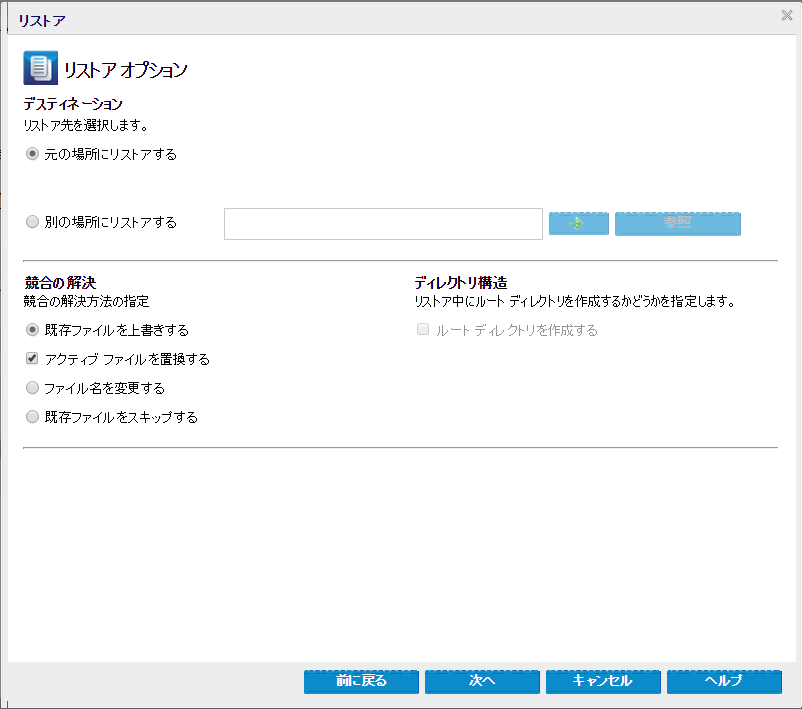
Task: Select 別の場所にリストアする radio button
Action: [x=32, y=221]
